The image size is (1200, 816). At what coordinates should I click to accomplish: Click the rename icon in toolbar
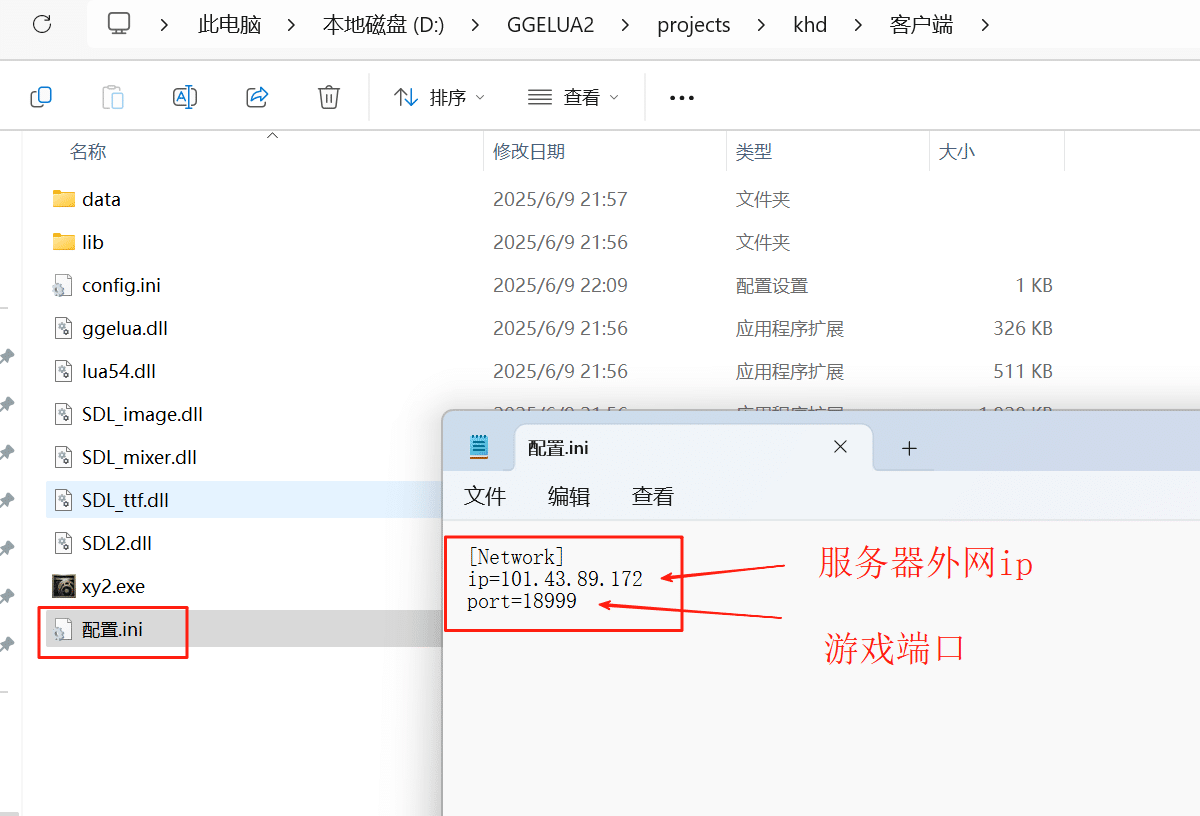[x=185, y=97]
